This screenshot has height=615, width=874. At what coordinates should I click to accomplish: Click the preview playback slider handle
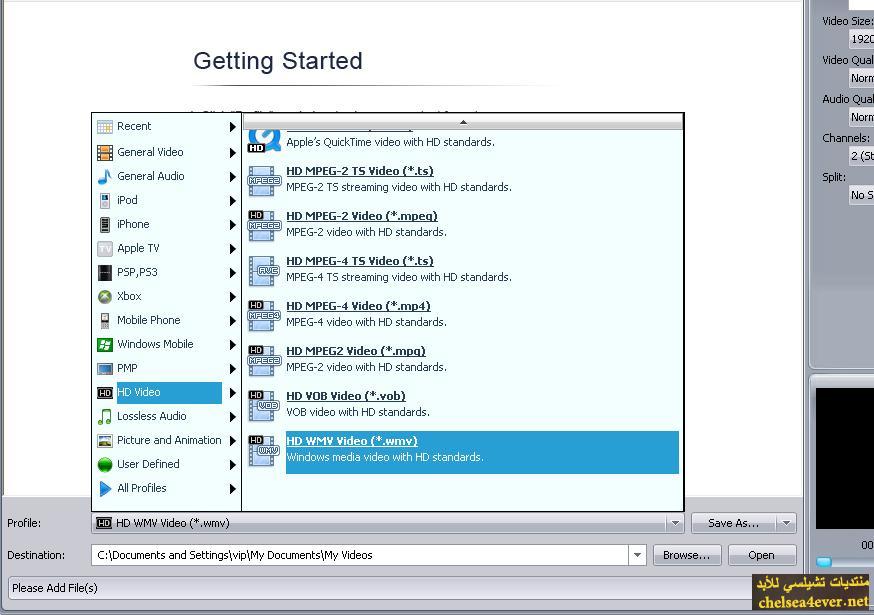pos(823,561)
